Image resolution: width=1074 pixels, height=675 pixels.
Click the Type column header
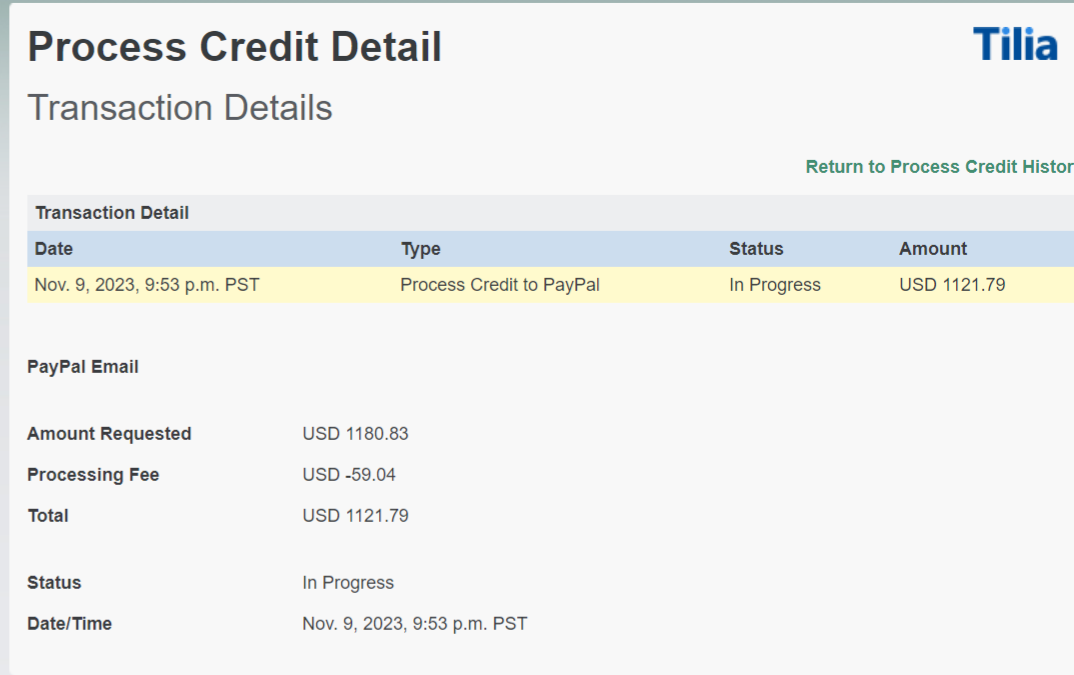tap(421, 249)
